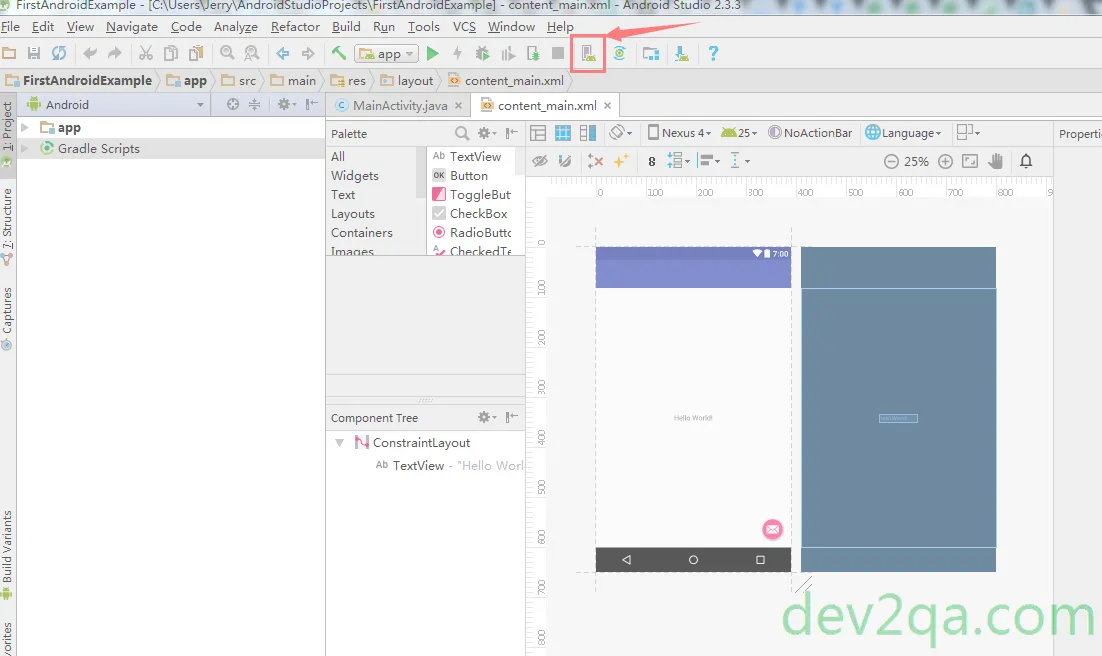Click the Zoom Out minus icon
The image size is (1102, 656).
click(x=891, y=162)
